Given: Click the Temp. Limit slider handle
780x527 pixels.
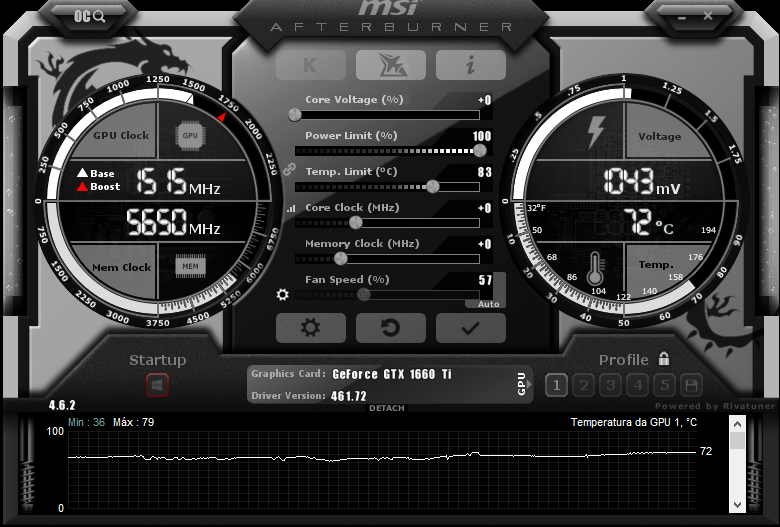Looking at the screenshot, I should 433,187.
